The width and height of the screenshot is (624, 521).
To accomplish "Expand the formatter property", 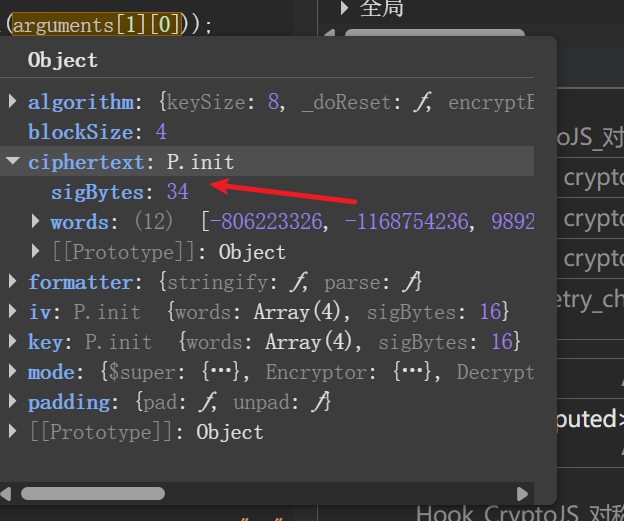I will 12,282.
